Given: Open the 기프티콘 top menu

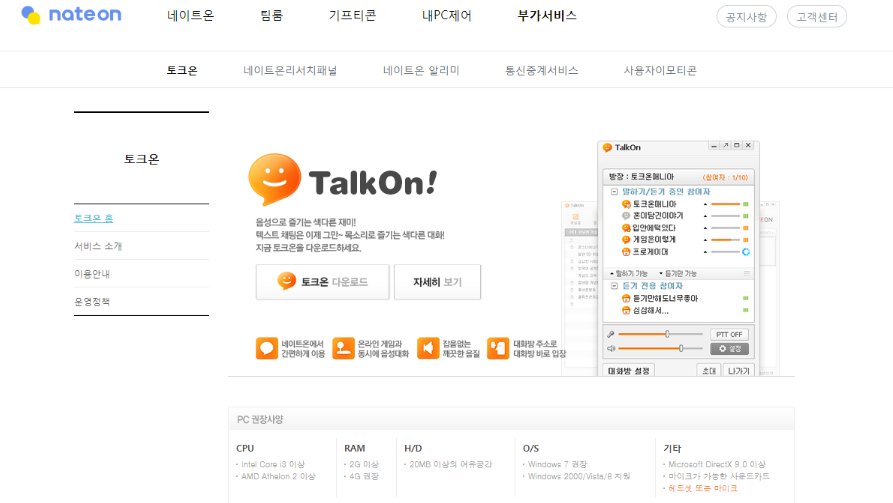Looking at the screenshot, I should tap(353, 16).
